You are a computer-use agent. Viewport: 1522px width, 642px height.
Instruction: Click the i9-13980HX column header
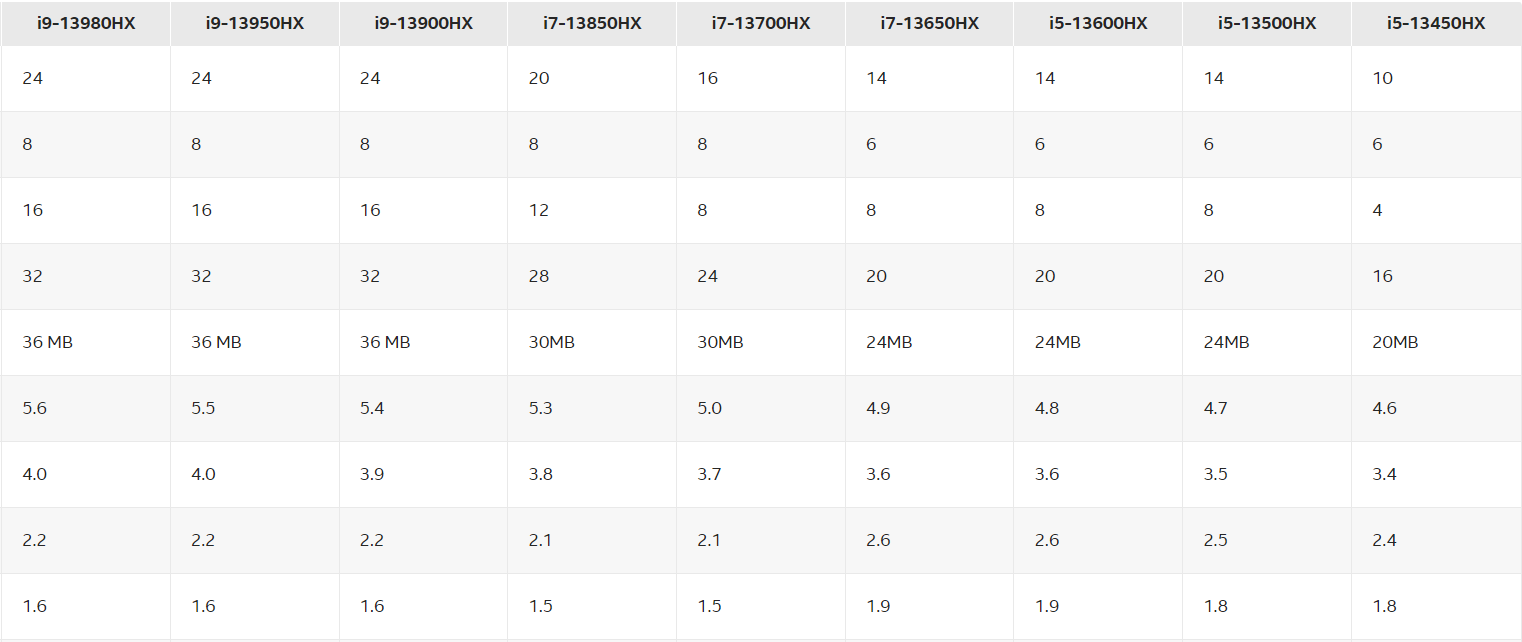click(85, 23)
